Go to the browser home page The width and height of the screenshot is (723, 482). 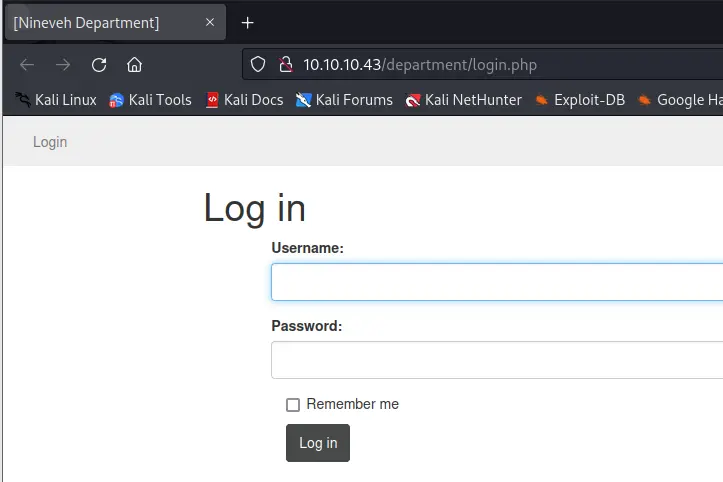pos(134,65)
